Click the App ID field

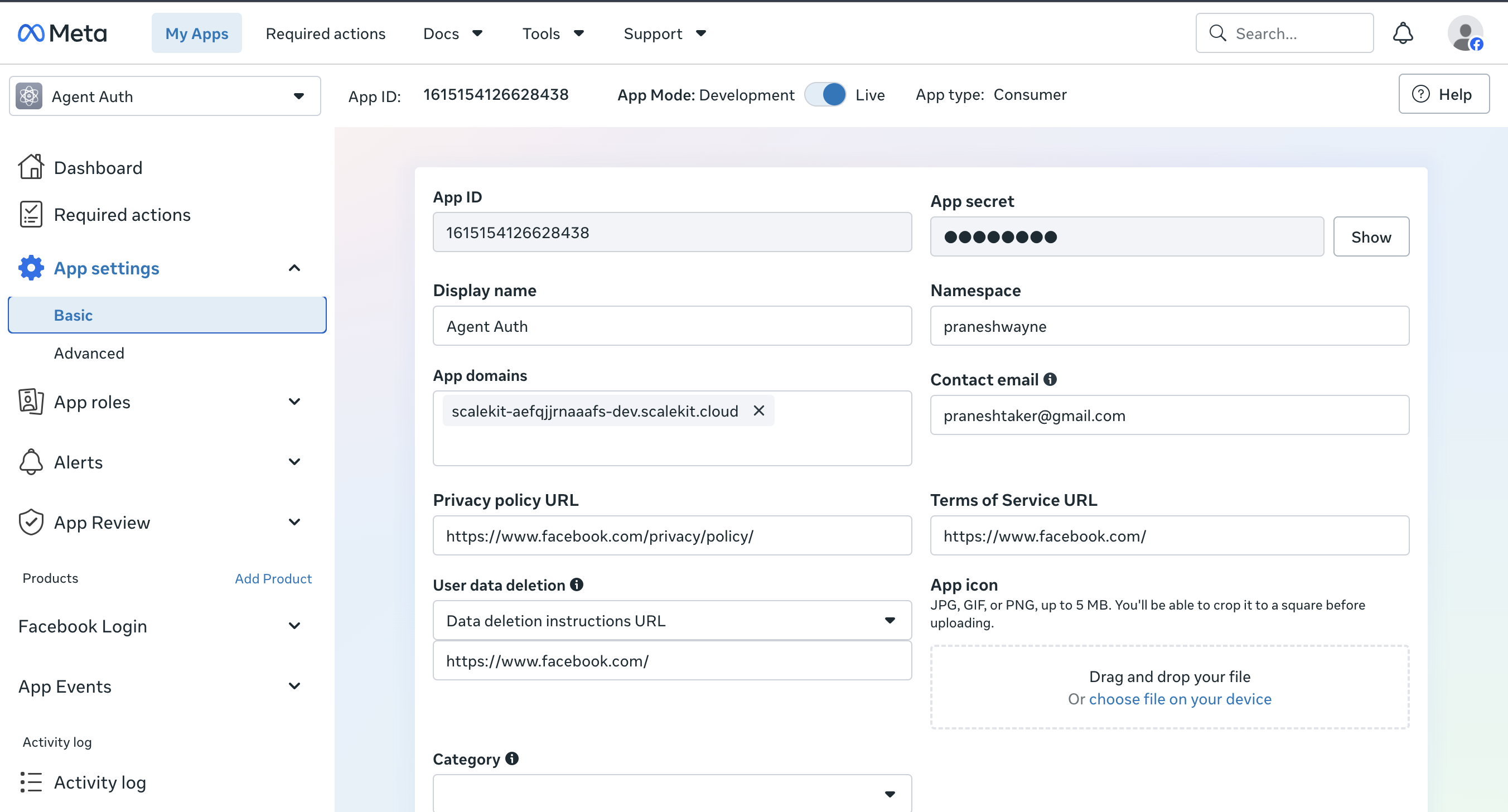point(672,233)
